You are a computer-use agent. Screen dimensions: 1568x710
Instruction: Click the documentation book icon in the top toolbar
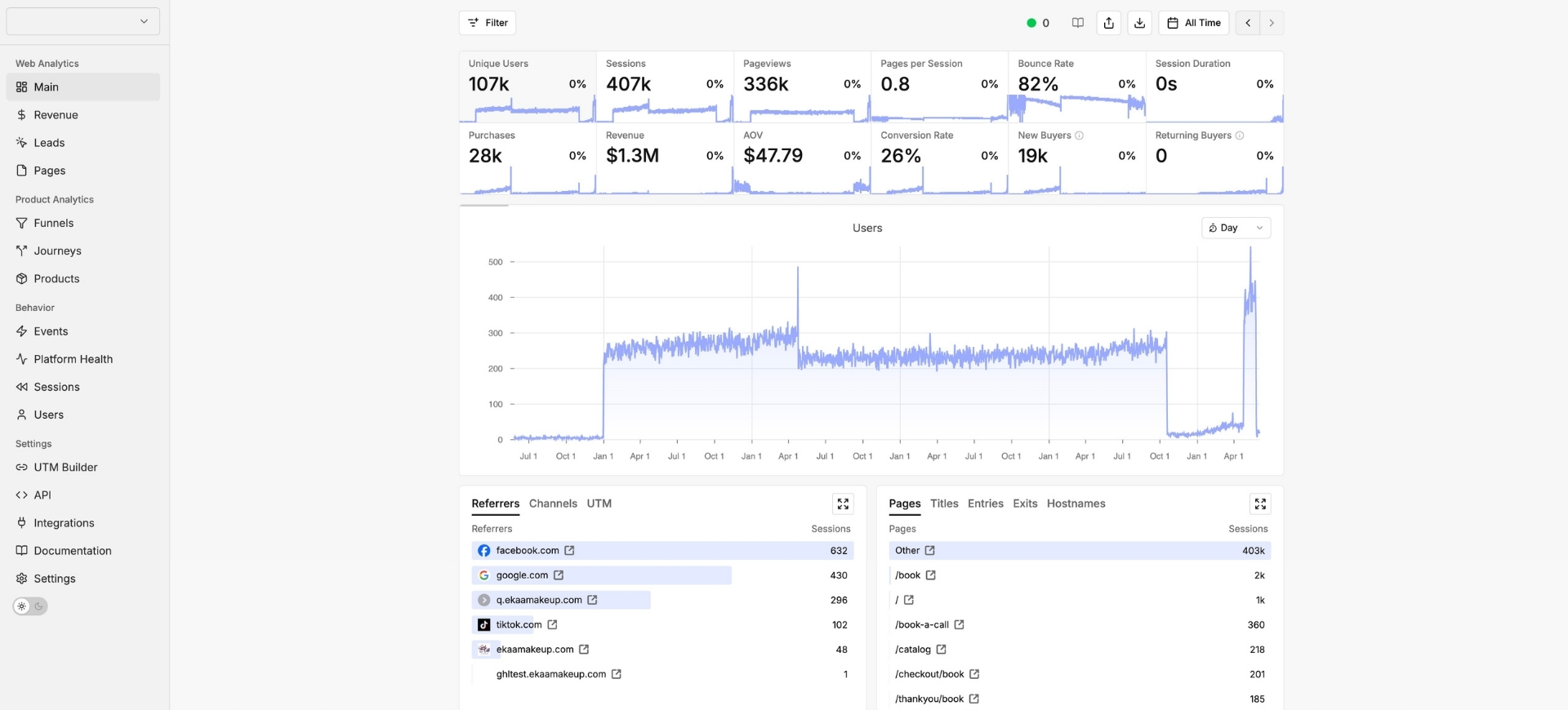(x=1078, y=23)
